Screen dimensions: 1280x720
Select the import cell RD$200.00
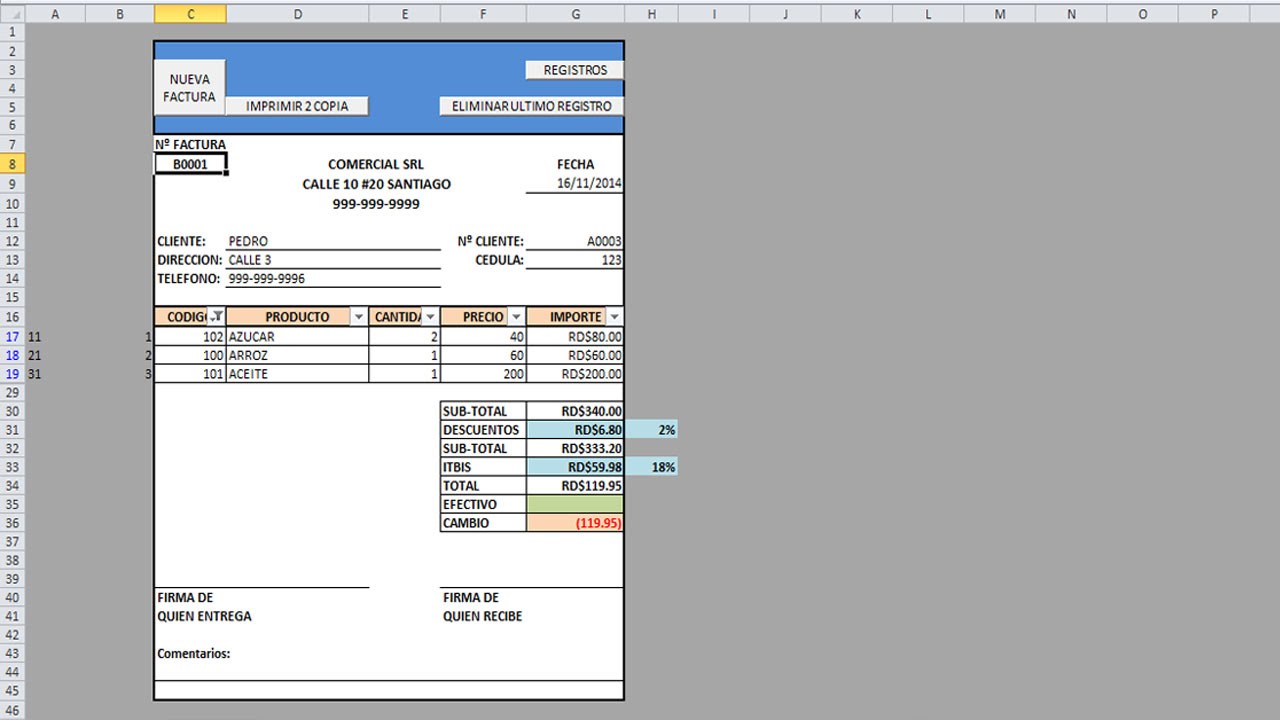[575, 374]
